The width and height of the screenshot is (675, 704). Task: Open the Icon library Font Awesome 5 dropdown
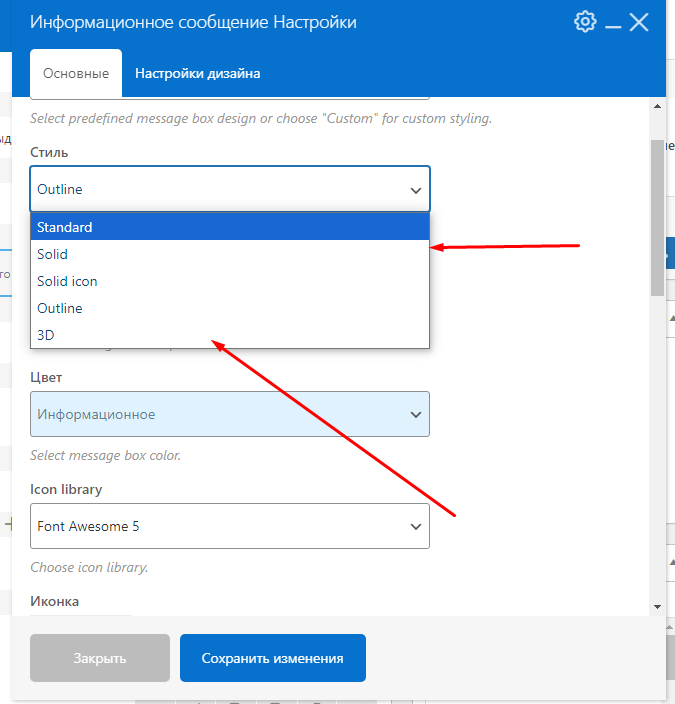point(230,526)
